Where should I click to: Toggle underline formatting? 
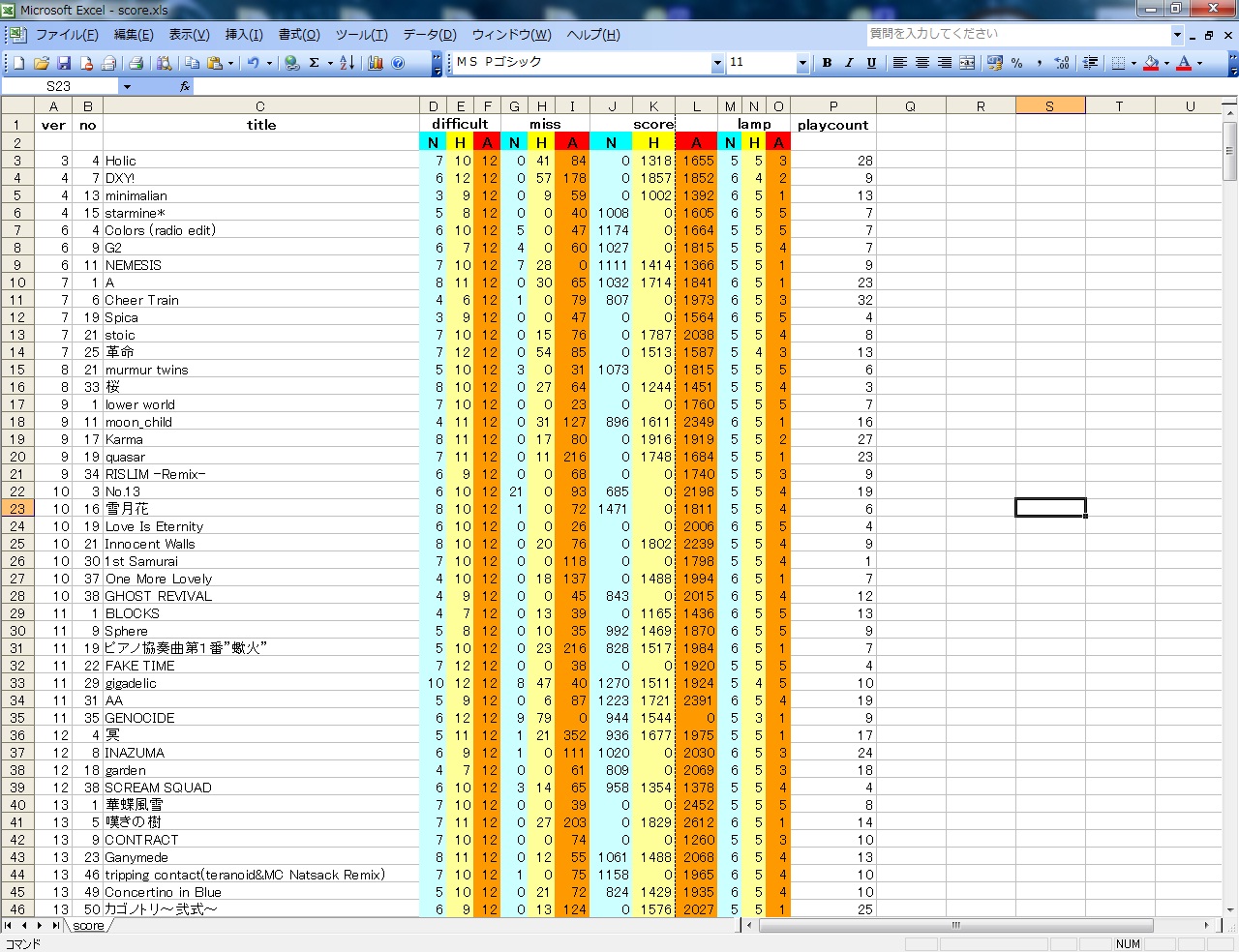click(x=871, y=63)
